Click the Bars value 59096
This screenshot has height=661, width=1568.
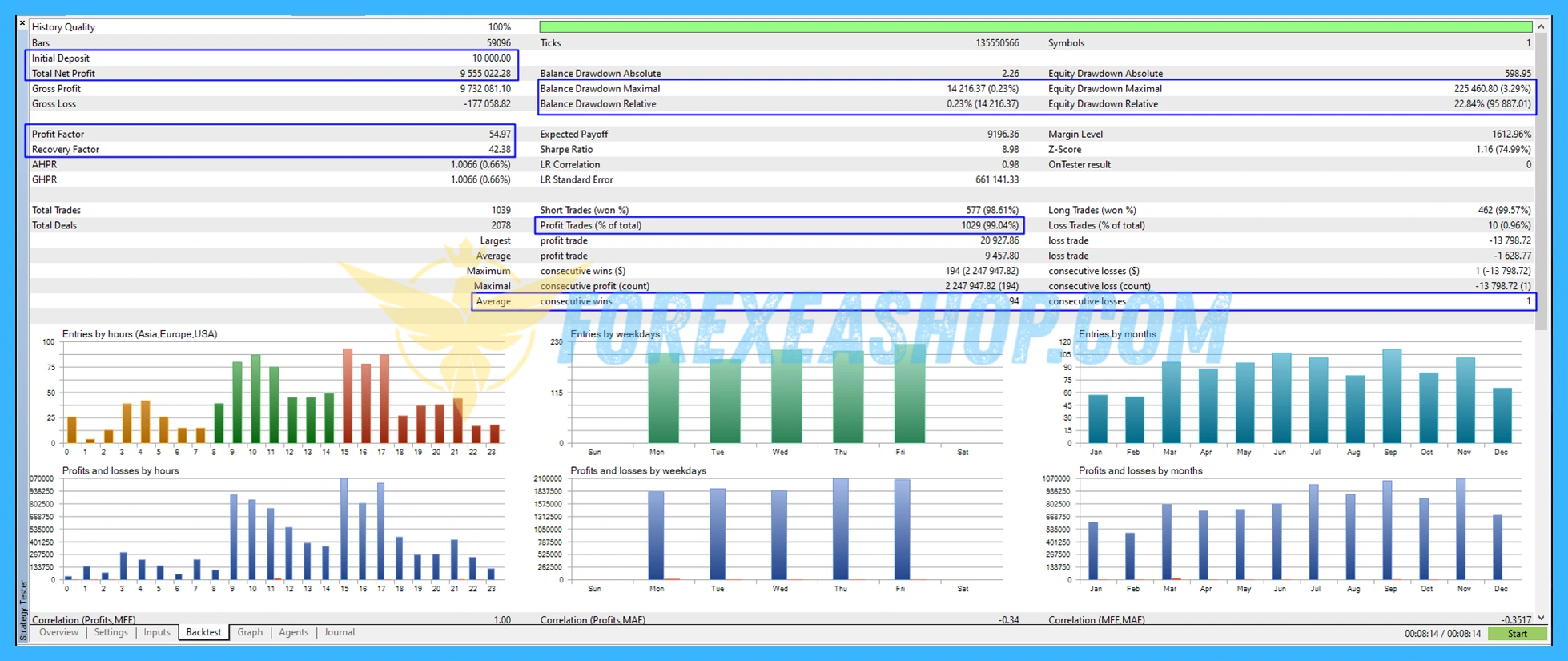point(498,43)
